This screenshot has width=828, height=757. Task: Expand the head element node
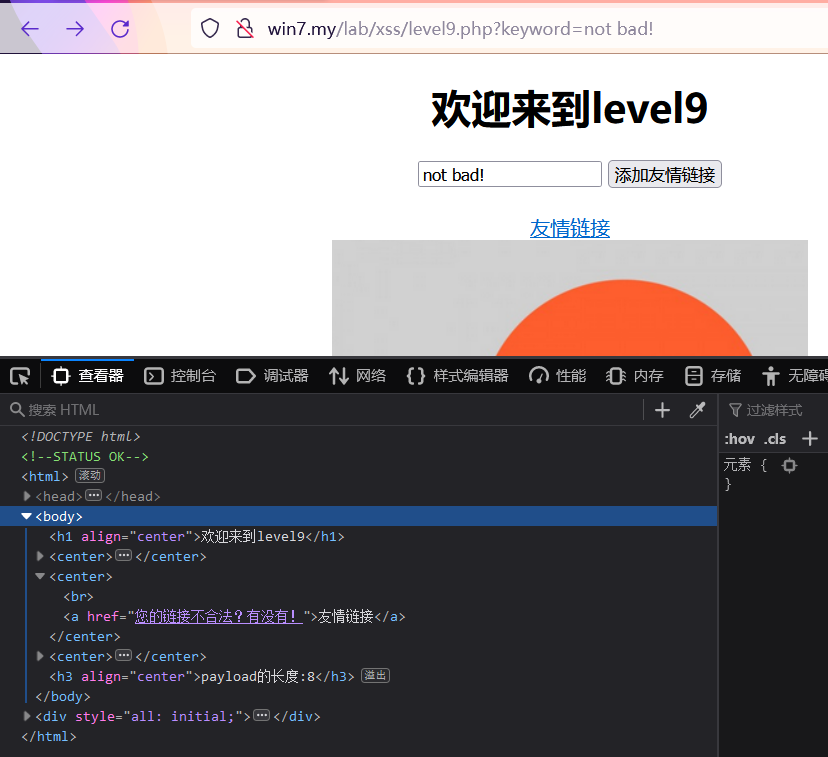click(26, 495)
